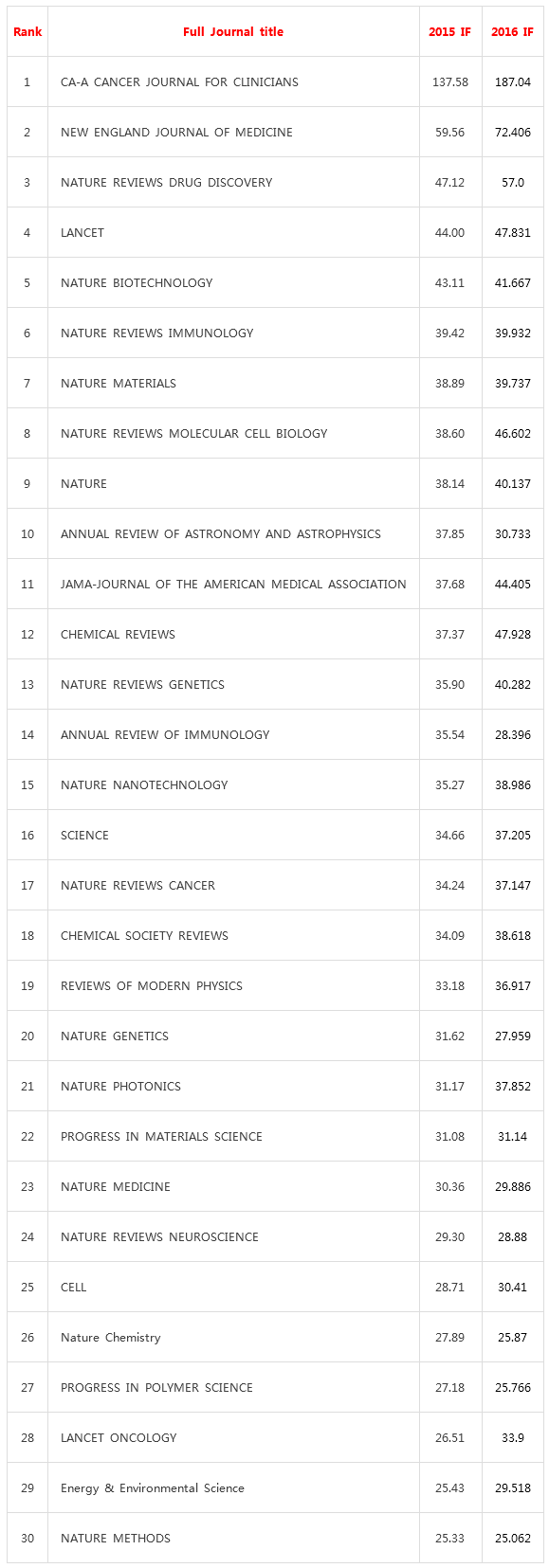Select the LANCET journal title
This screenshot has width=549, height=1568.
tap(82, 233)
